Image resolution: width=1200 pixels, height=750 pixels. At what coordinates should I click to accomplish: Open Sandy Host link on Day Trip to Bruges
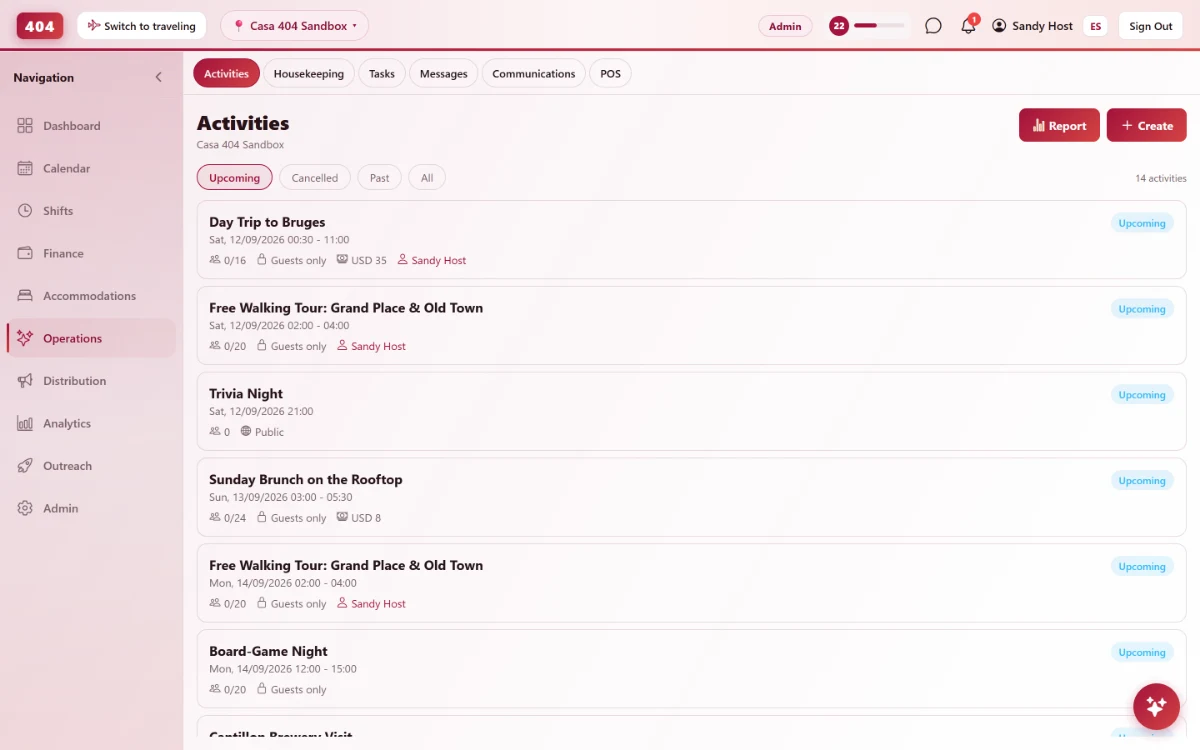tap(432, 260)
